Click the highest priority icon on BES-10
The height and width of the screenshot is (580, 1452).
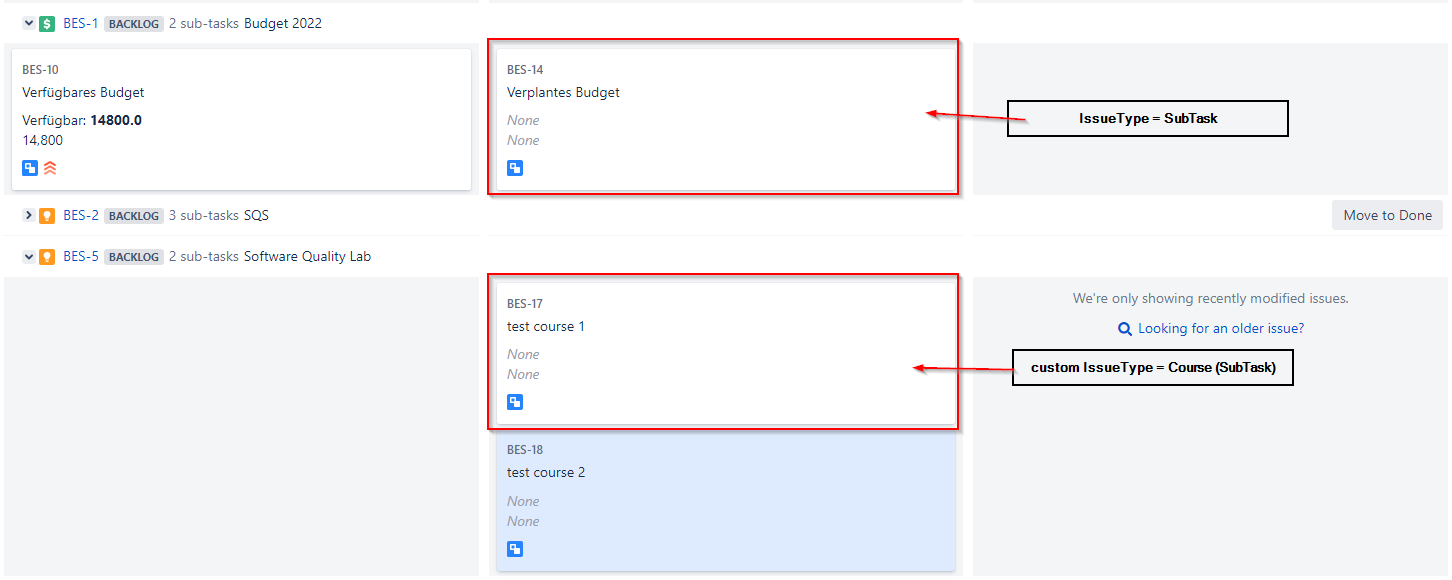(x=50, y=168)
